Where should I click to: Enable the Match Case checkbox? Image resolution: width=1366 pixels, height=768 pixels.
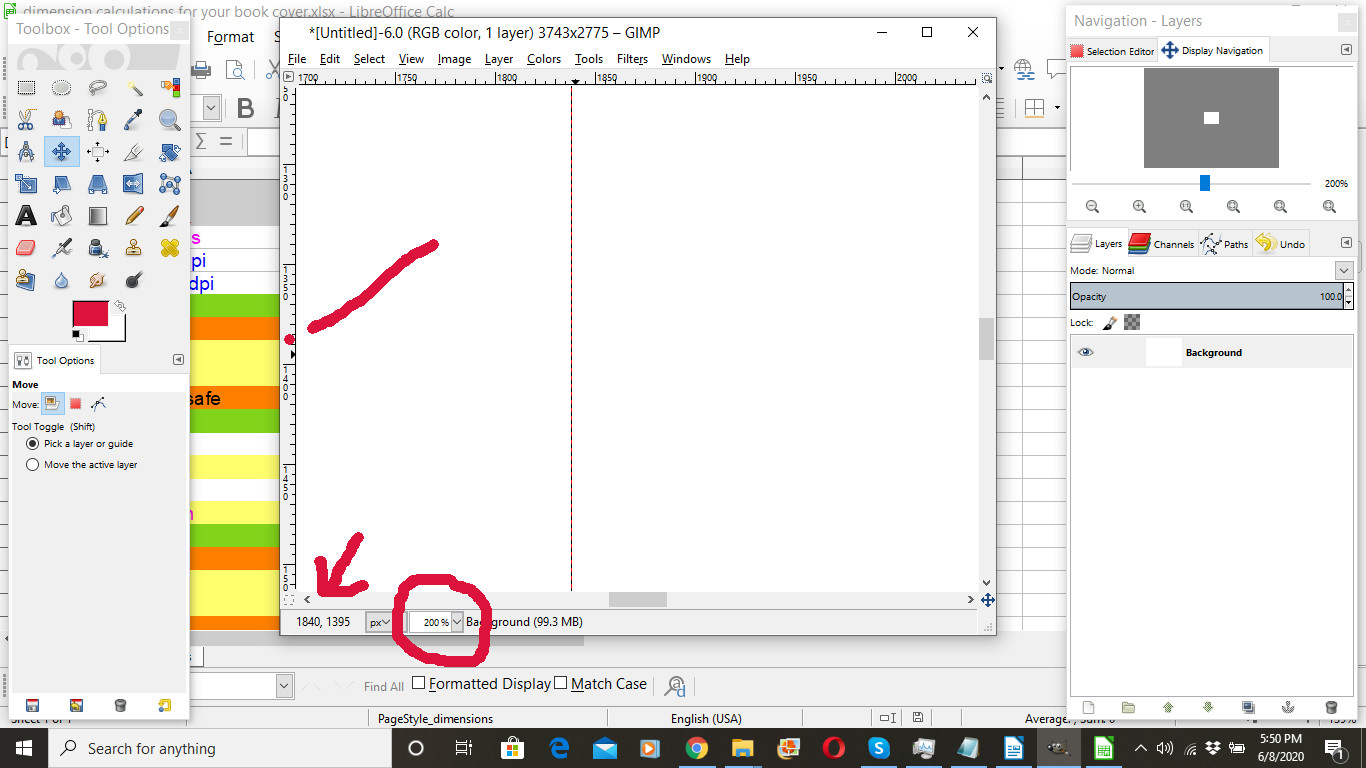coord(561,683)
